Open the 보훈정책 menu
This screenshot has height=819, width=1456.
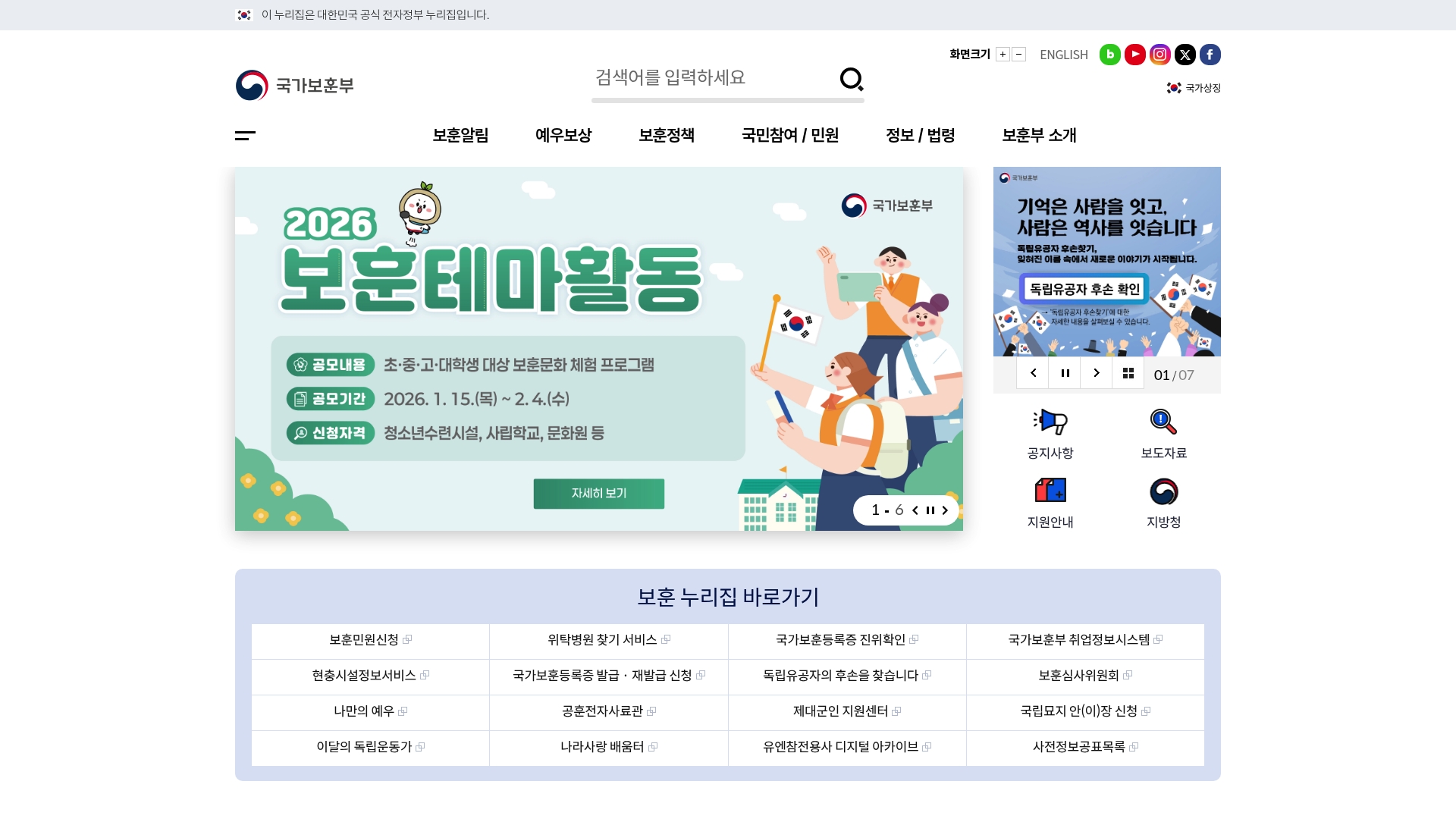point(667,136)
